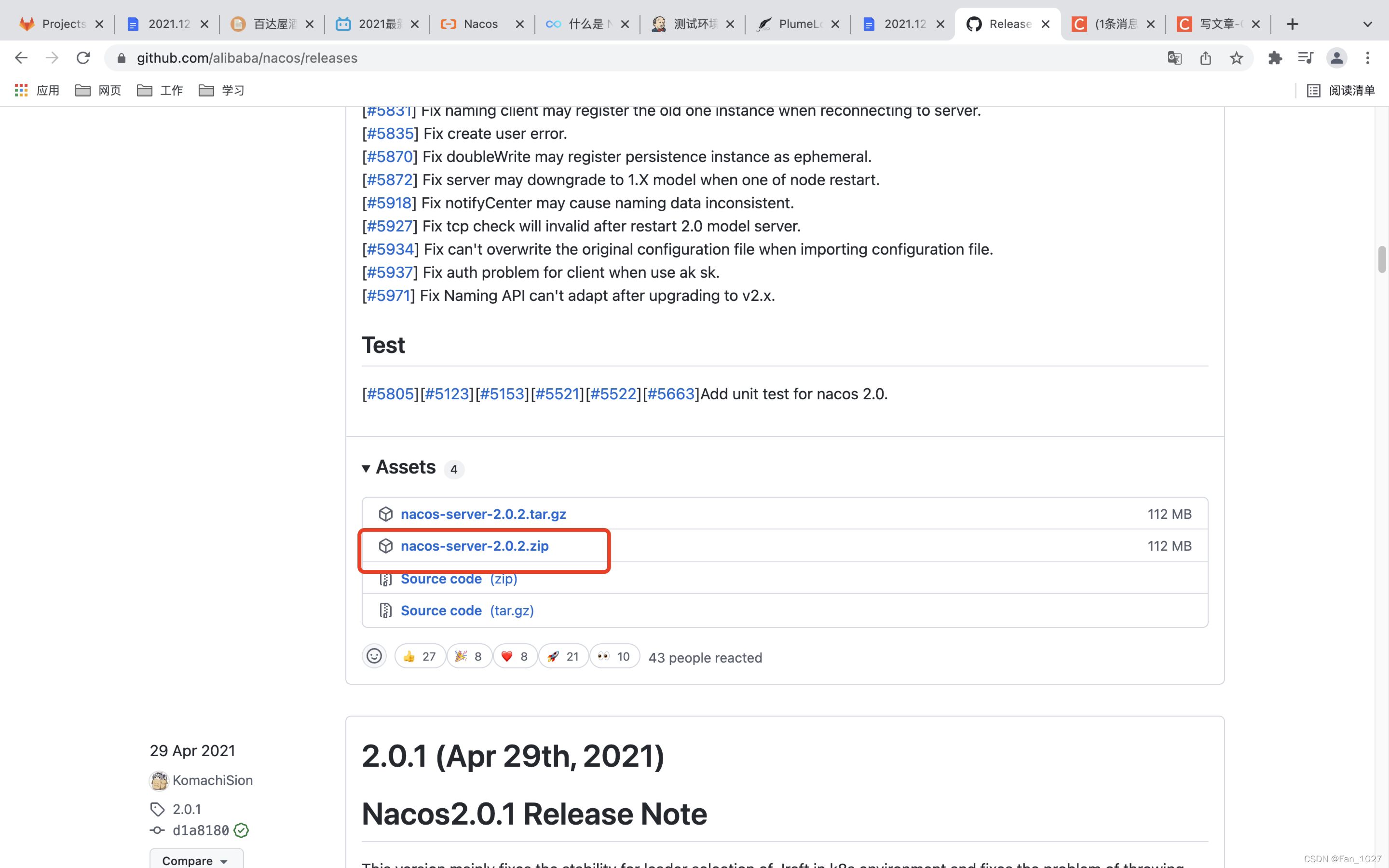Open the 工作 bookmarks folder
This screenshot has height=868, width=1389.
coord(160,90)
